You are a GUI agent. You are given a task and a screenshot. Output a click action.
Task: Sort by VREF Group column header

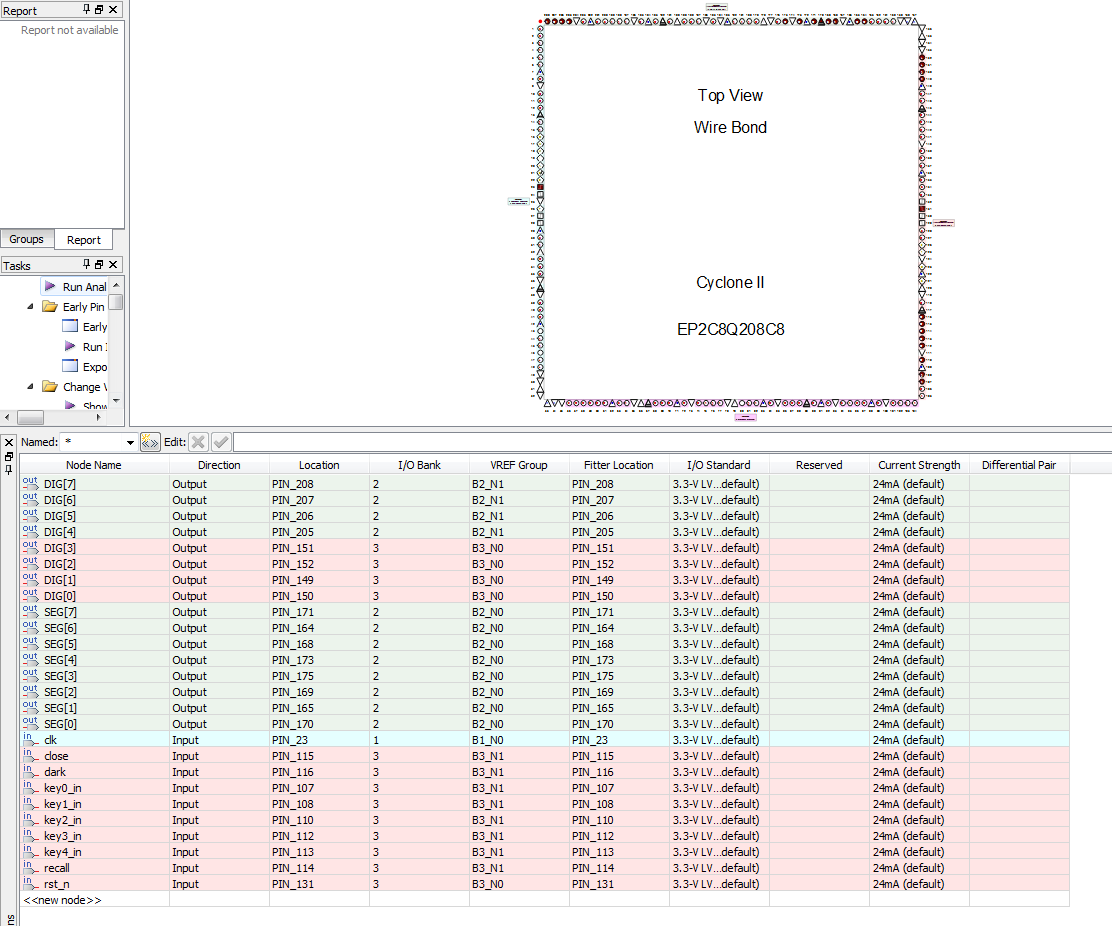coord(519,465)
